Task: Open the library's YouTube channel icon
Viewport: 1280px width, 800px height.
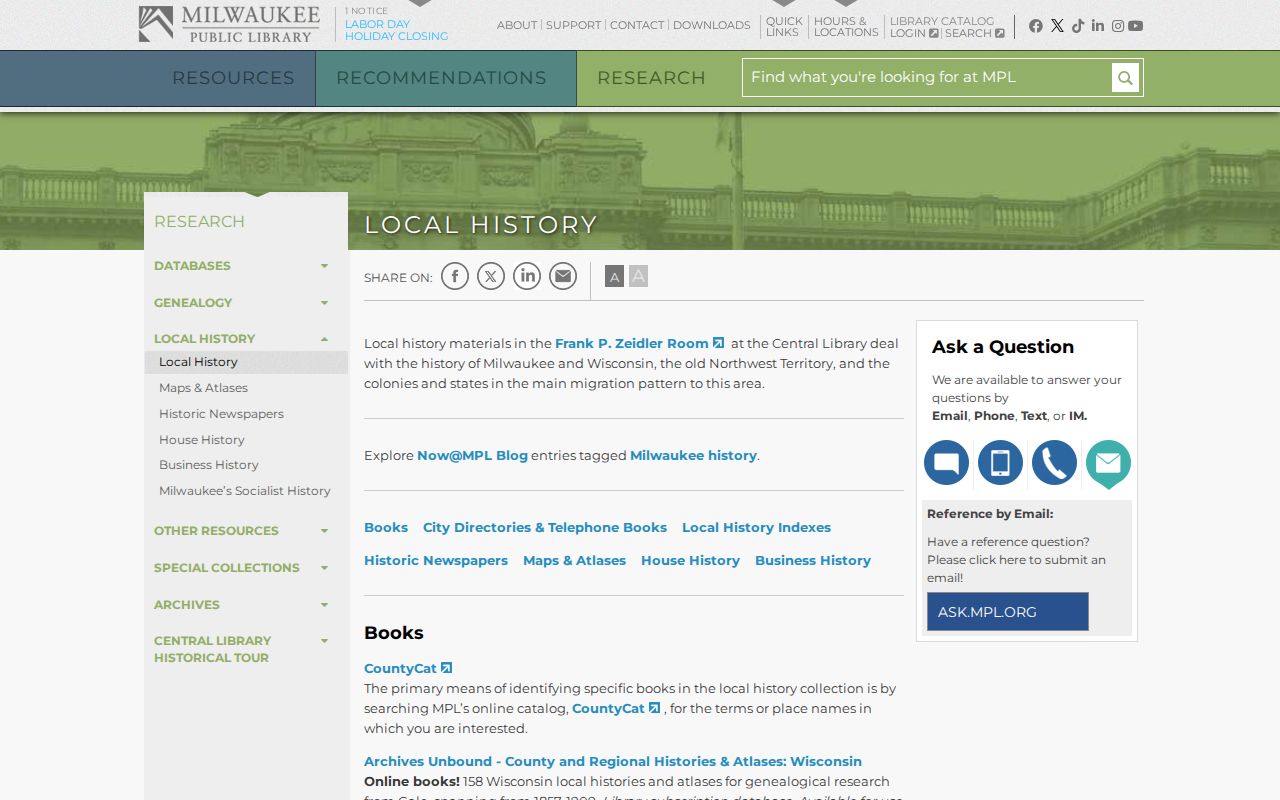Action: point(1136,26)
